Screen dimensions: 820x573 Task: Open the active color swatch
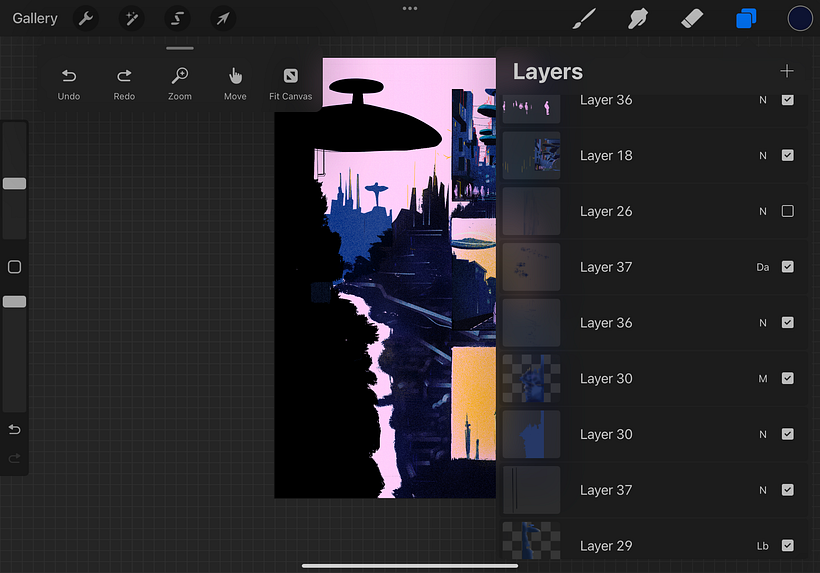tap(800, 19)
